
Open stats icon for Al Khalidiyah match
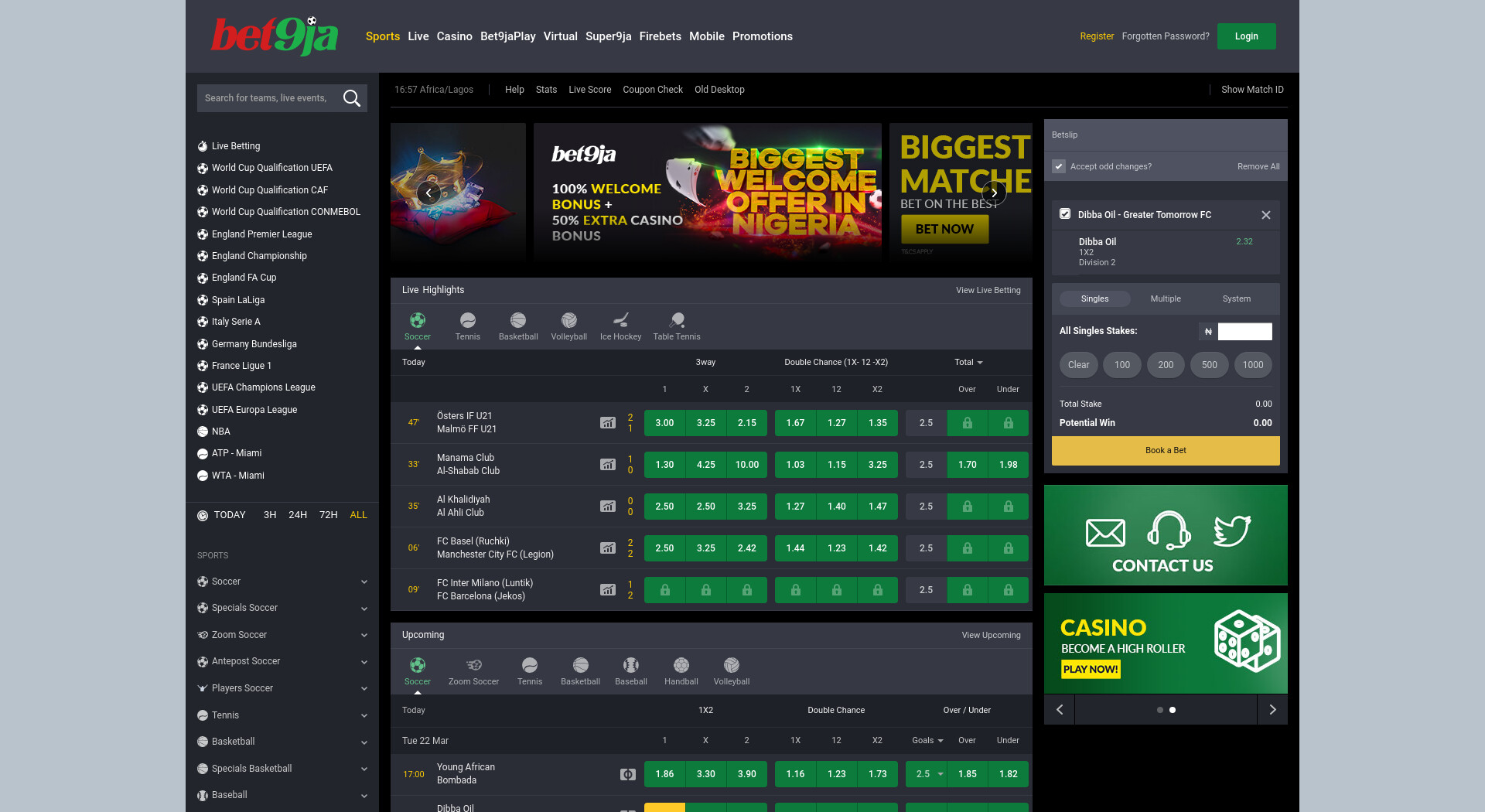[608, 507]
